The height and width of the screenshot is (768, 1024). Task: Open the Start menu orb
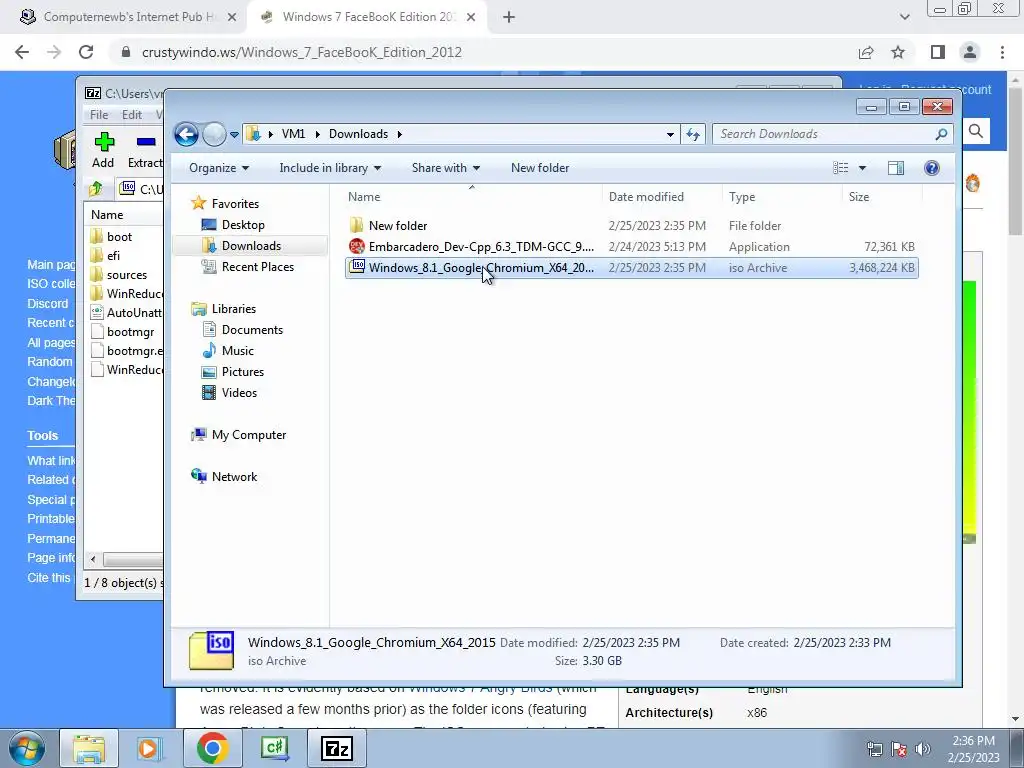[x=26, y=748]
